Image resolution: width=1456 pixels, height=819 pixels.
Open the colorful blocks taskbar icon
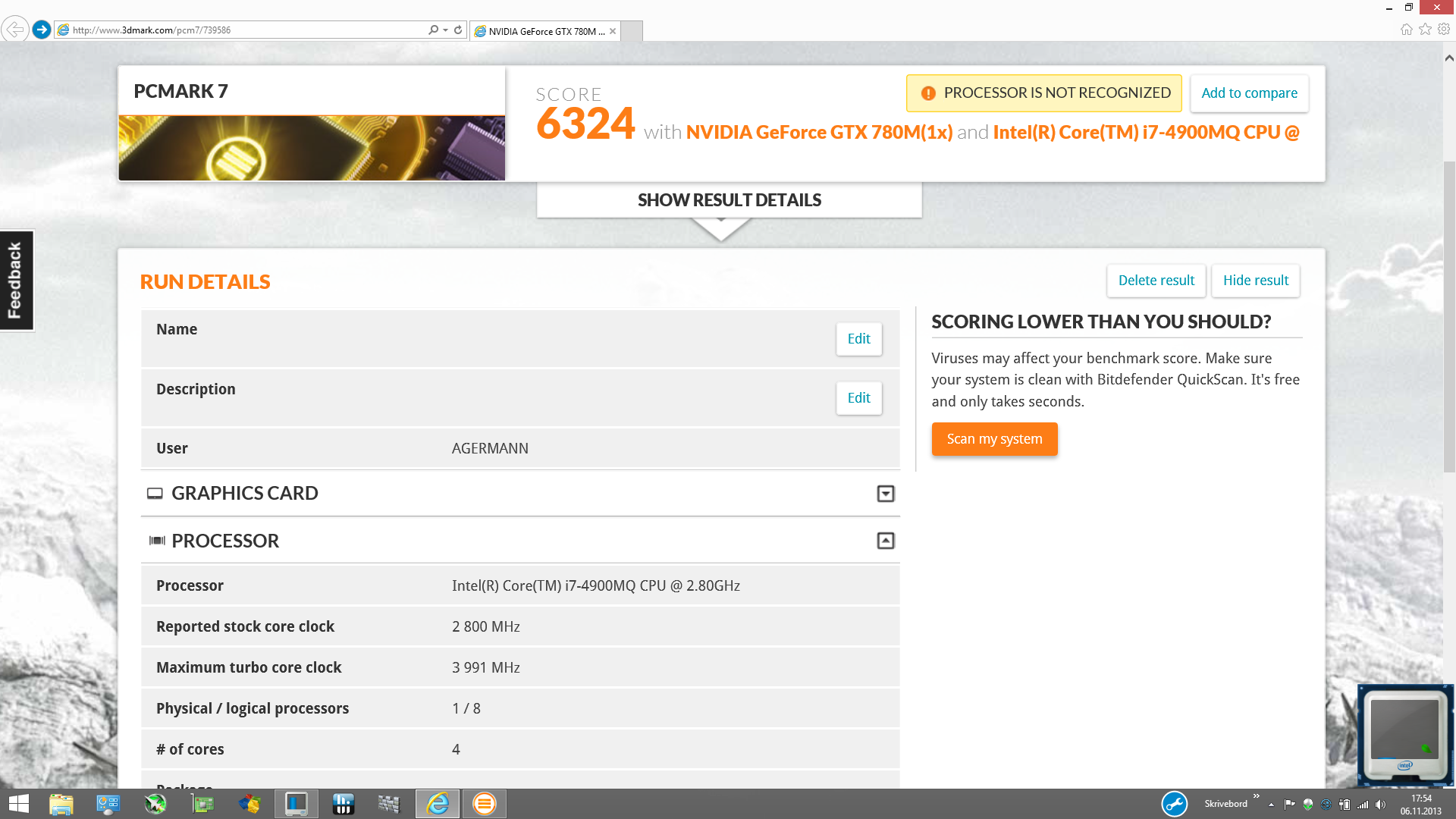pyautogui.click(x=249, y=804)
